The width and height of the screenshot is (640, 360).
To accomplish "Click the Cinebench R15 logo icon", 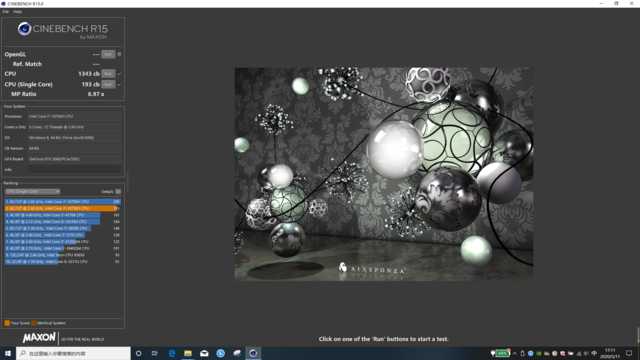I will [24, 29].
